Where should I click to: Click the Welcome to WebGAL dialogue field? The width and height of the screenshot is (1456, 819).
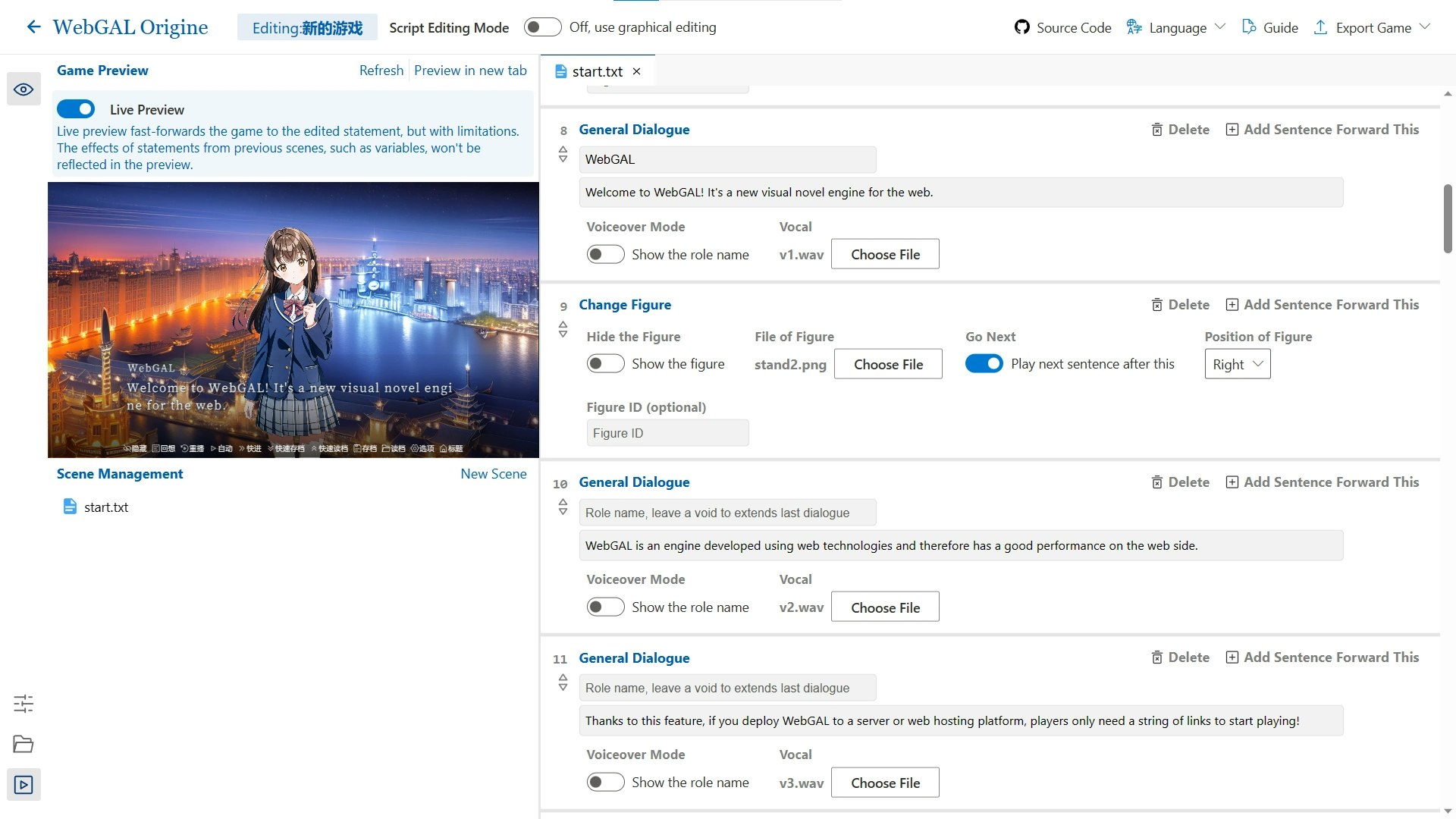pos(961,193)
